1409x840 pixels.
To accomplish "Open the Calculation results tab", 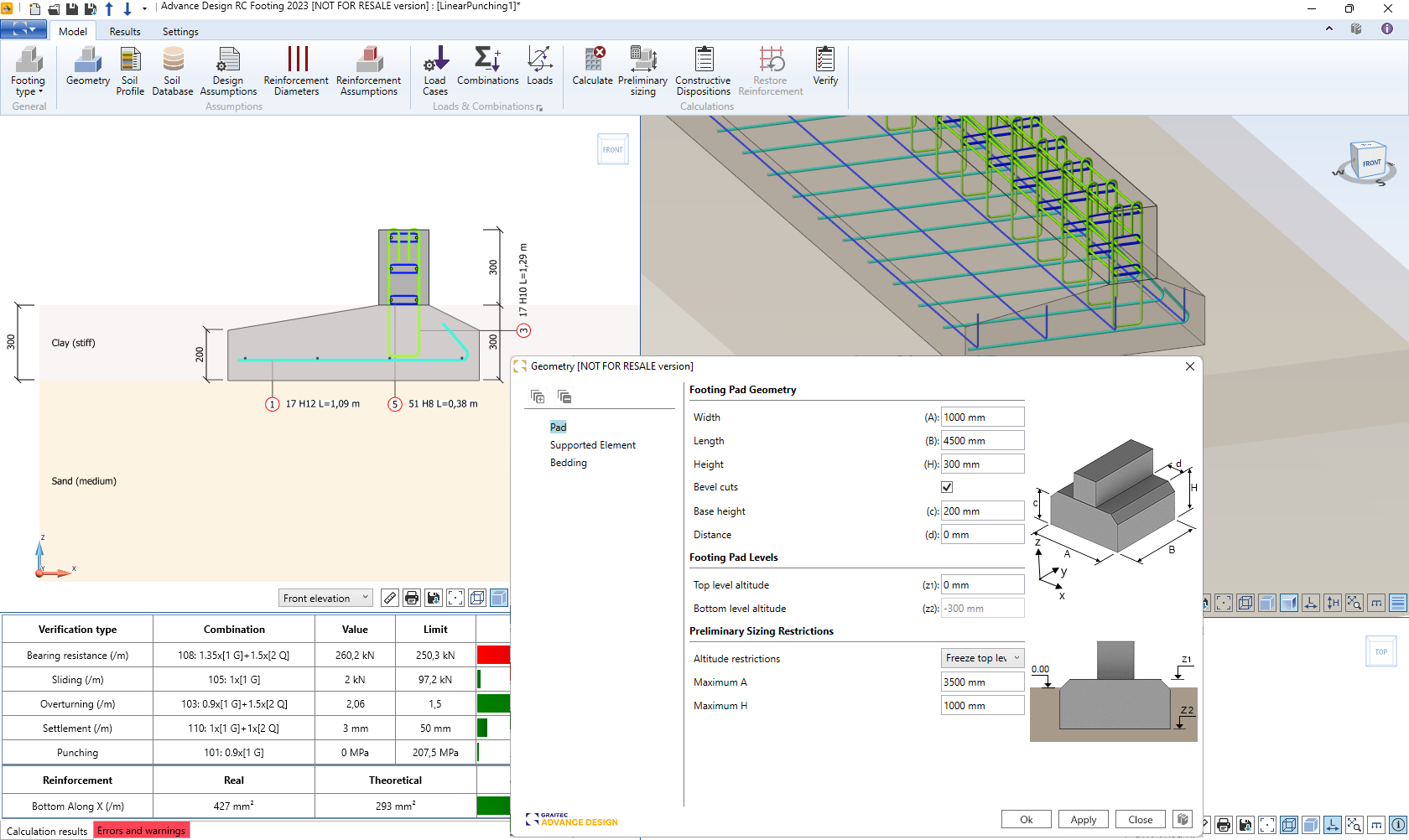I will [x=47, y=831].
